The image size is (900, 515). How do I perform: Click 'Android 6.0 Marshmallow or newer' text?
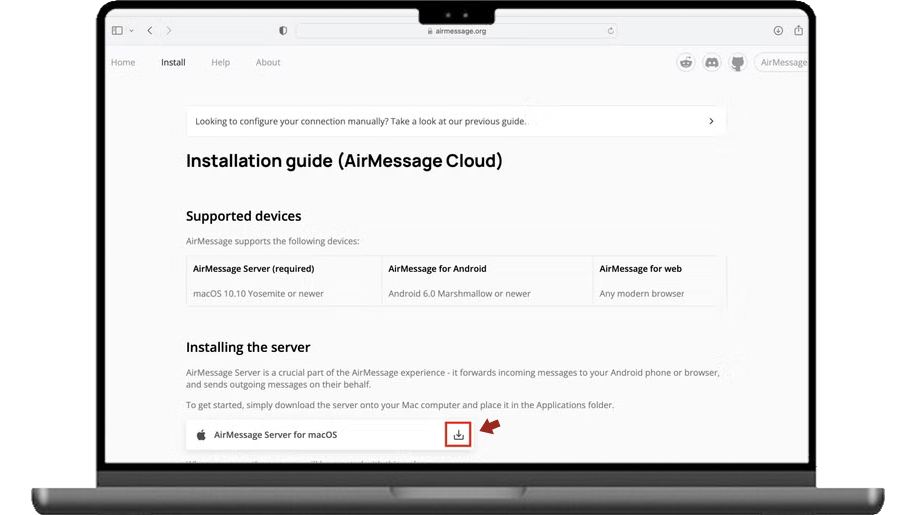[x=459, y=293]
